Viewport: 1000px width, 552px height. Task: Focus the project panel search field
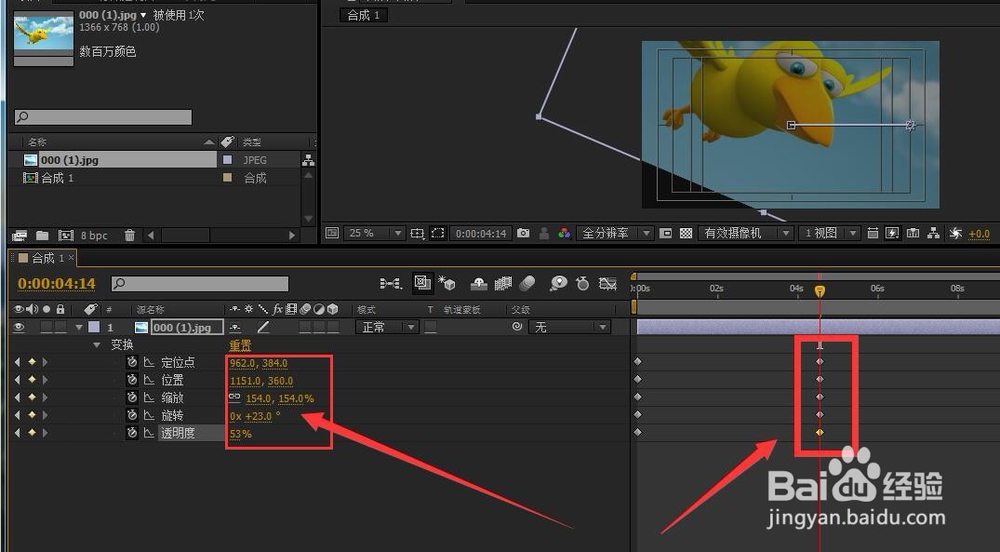pyautogui.click(x=103, y=117)
